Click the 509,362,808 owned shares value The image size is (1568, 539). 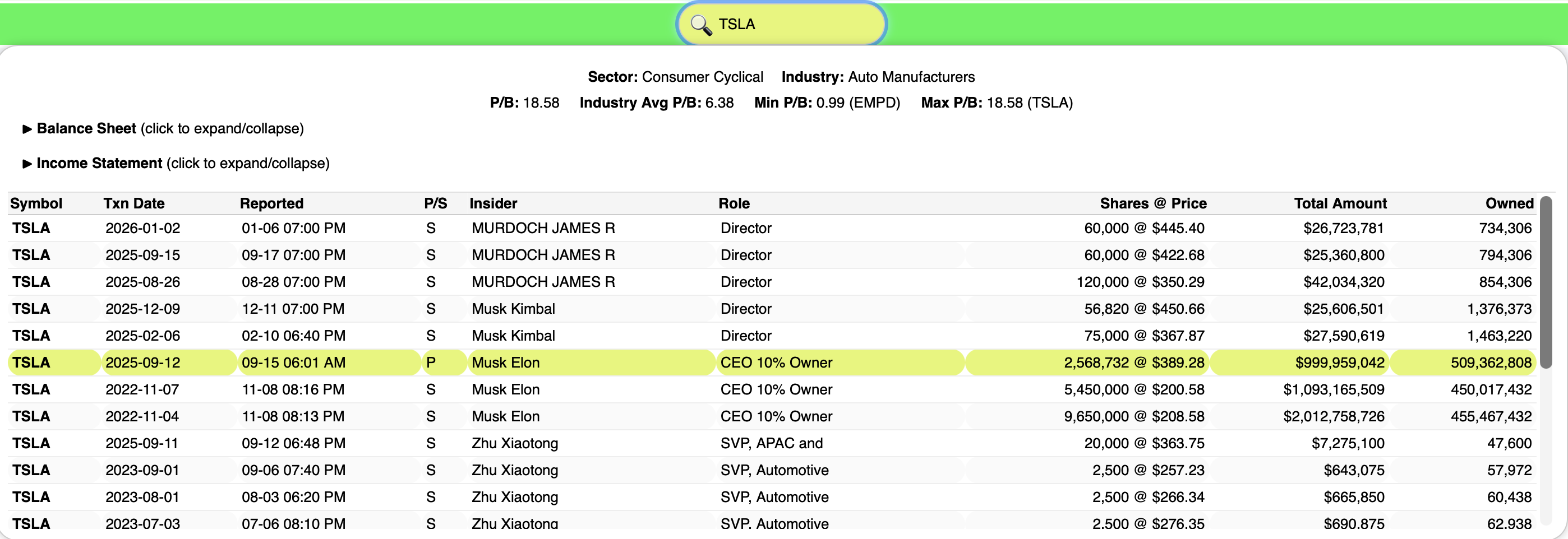coord(1491,363)
